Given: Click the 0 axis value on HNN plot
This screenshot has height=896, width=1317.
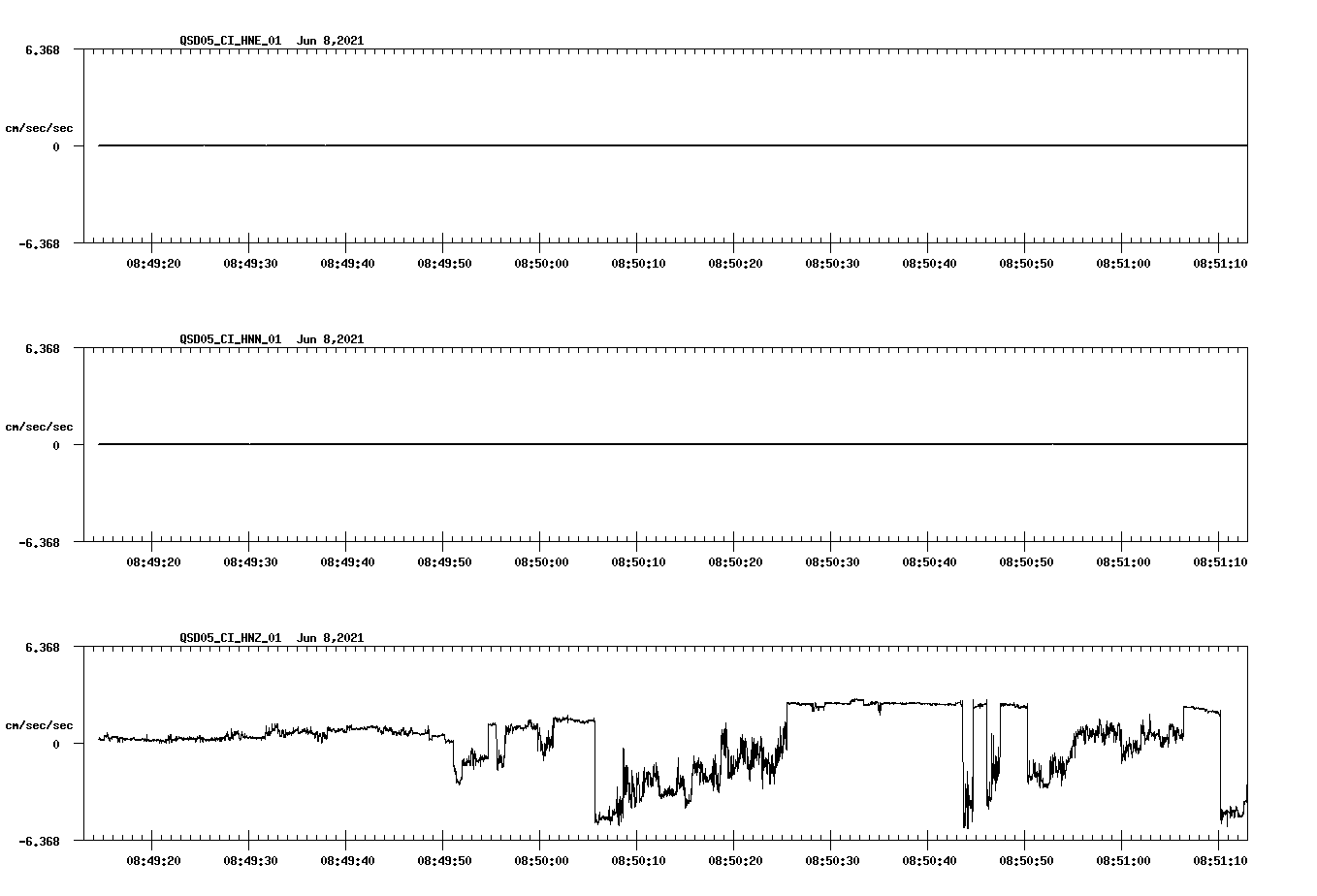Looking at the screenshot, I should point(56,445).
